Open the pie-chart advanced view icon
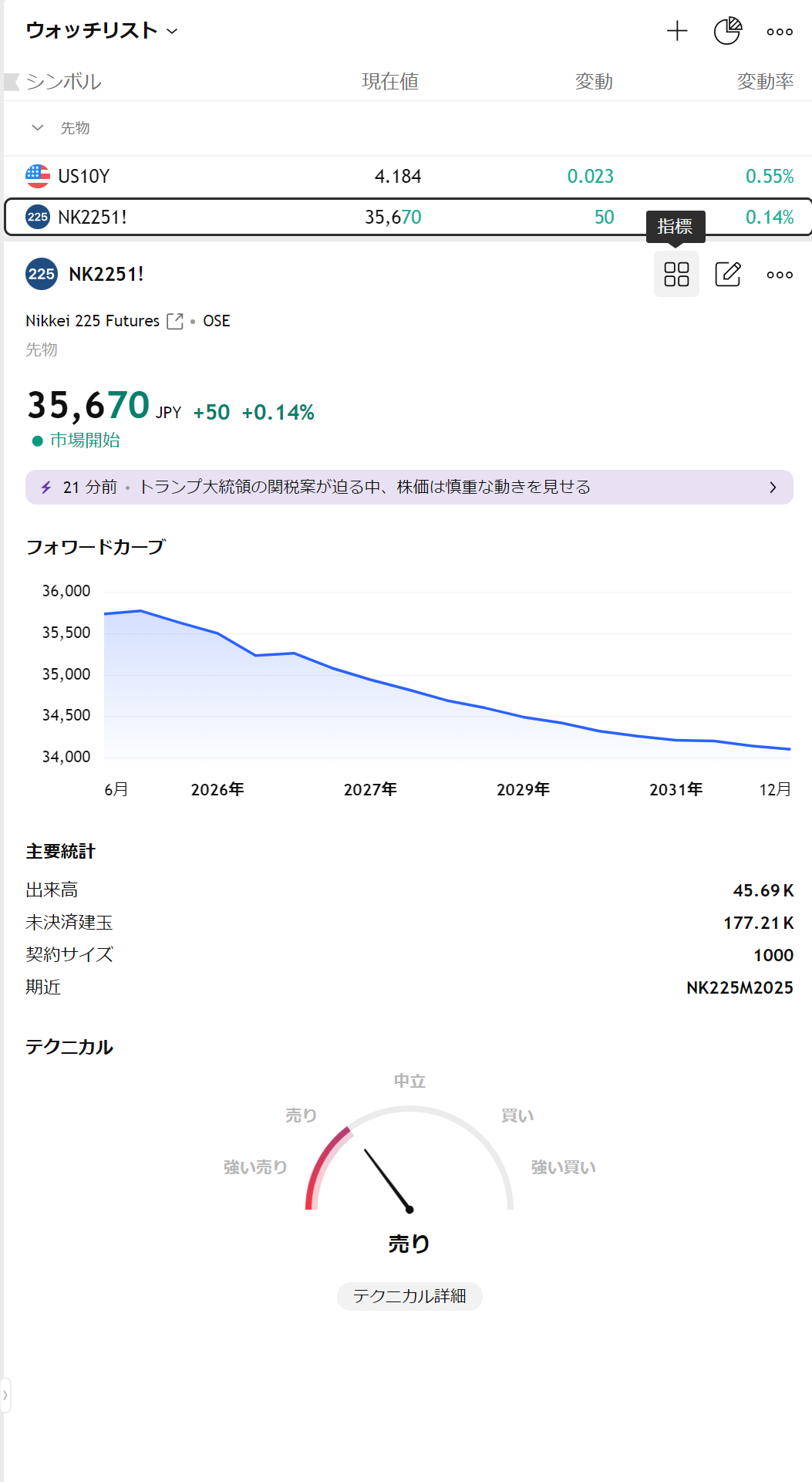Image resolution: width=812 pixels, height=1482 pixels. pyautogui.click(x=727, y=31)
